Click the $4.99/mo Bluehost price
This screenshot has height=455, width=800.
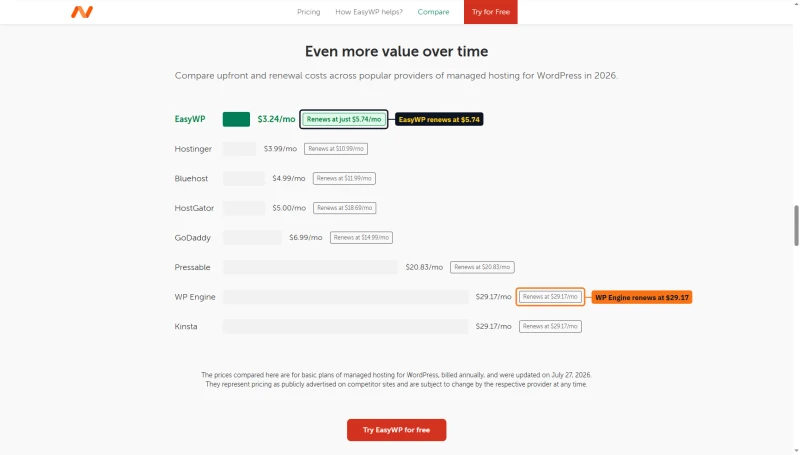click(289, 179)
